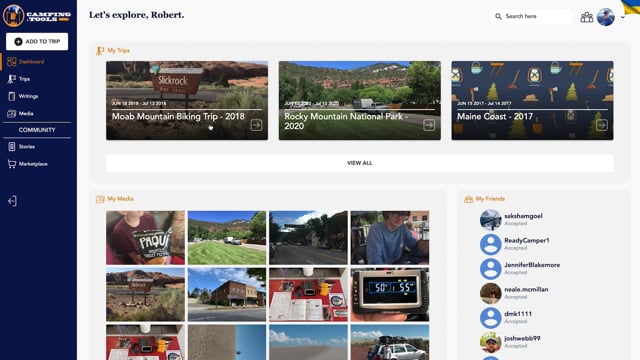640x360 pixels.
Task: Open the Paqui chips bag photo
Action: click(x=145, y=238)
